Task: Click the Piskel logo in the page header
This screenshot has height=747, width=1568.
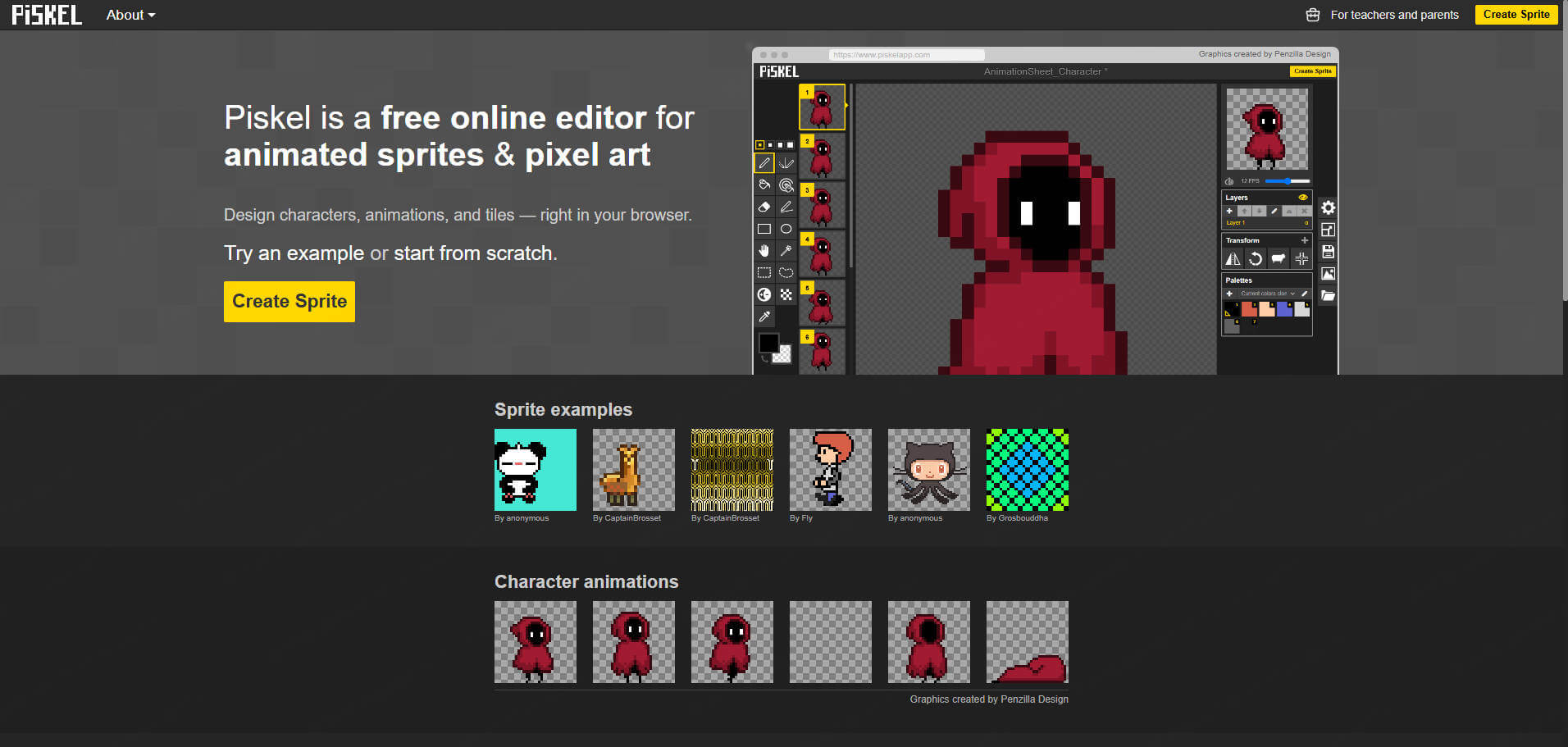Action: (x=47, y=15)
